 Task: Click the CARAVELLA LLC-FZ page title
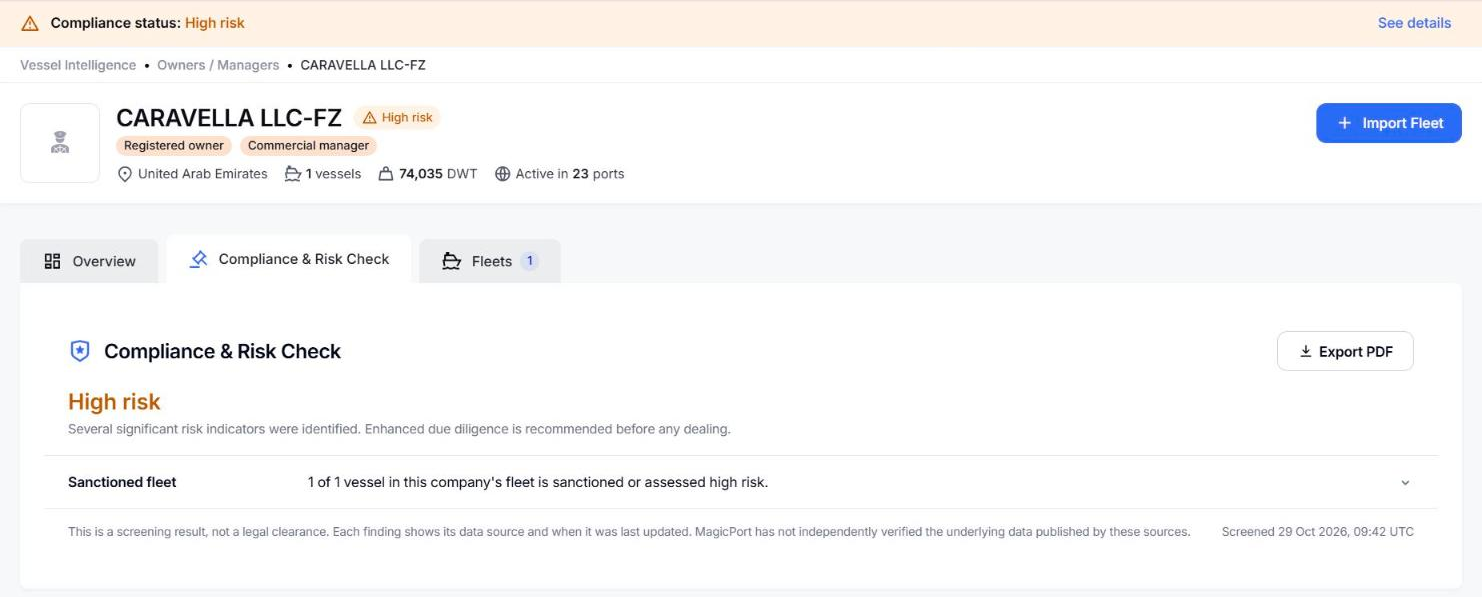click(x=229, y=118)
